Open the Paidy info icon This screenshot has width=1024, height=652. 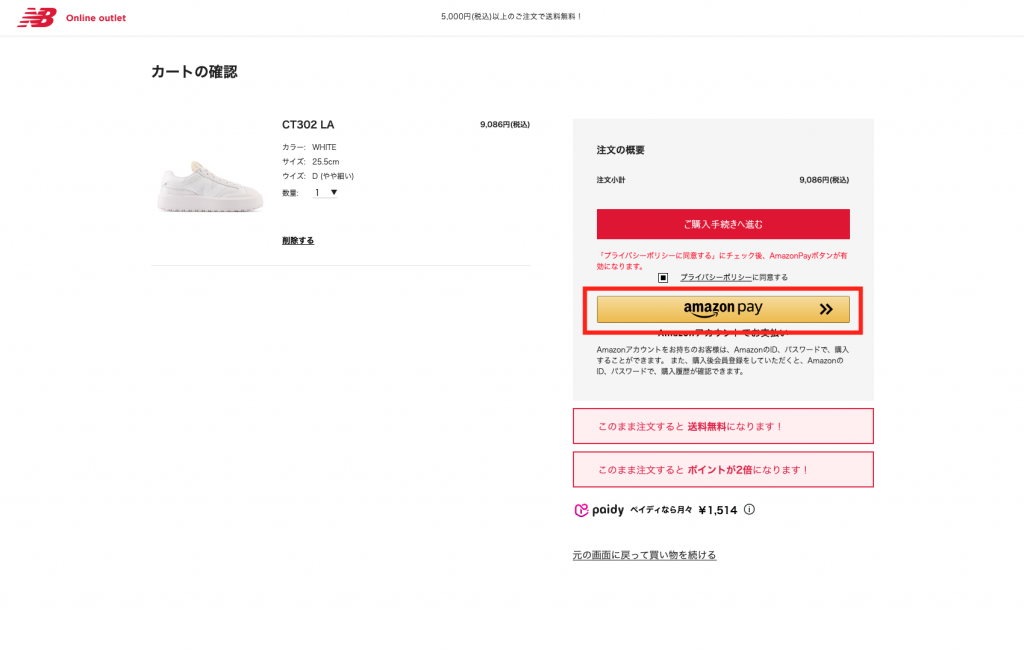tap(749, 509)
